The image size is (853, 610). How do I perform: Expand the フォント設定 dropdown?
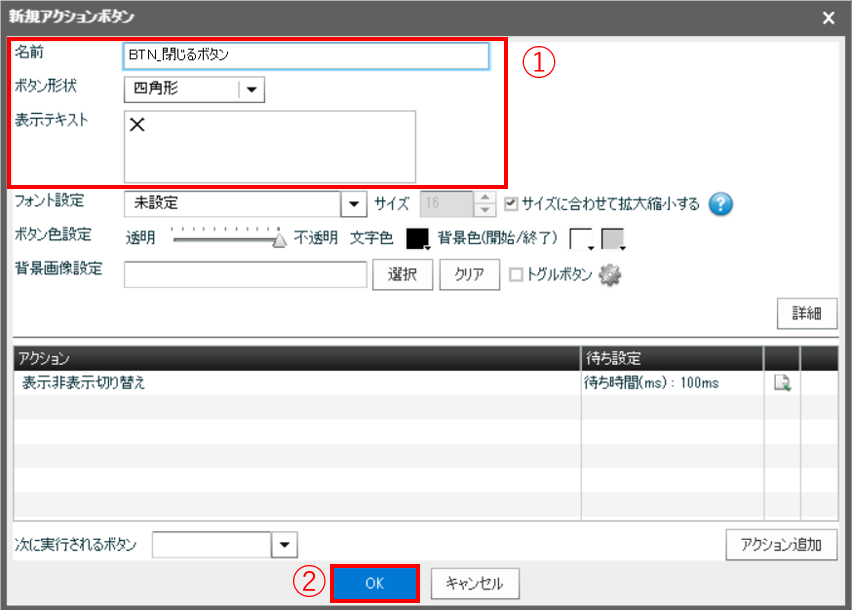pos(354,204)
